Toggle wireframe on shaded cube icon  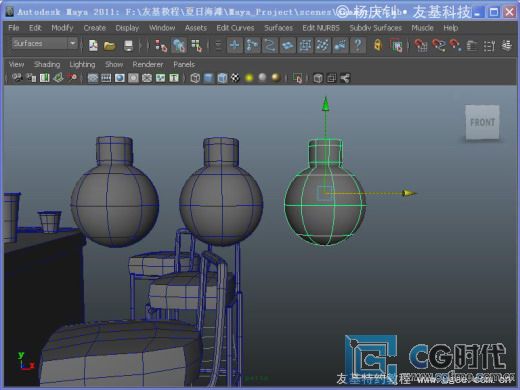222,78
